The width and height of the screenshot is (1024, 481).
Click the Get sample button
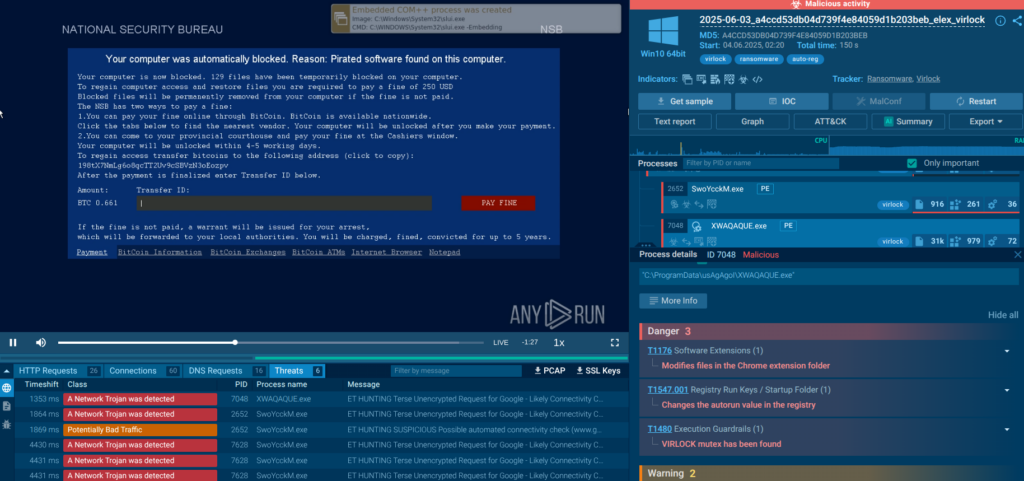click(x=683, y=102)
